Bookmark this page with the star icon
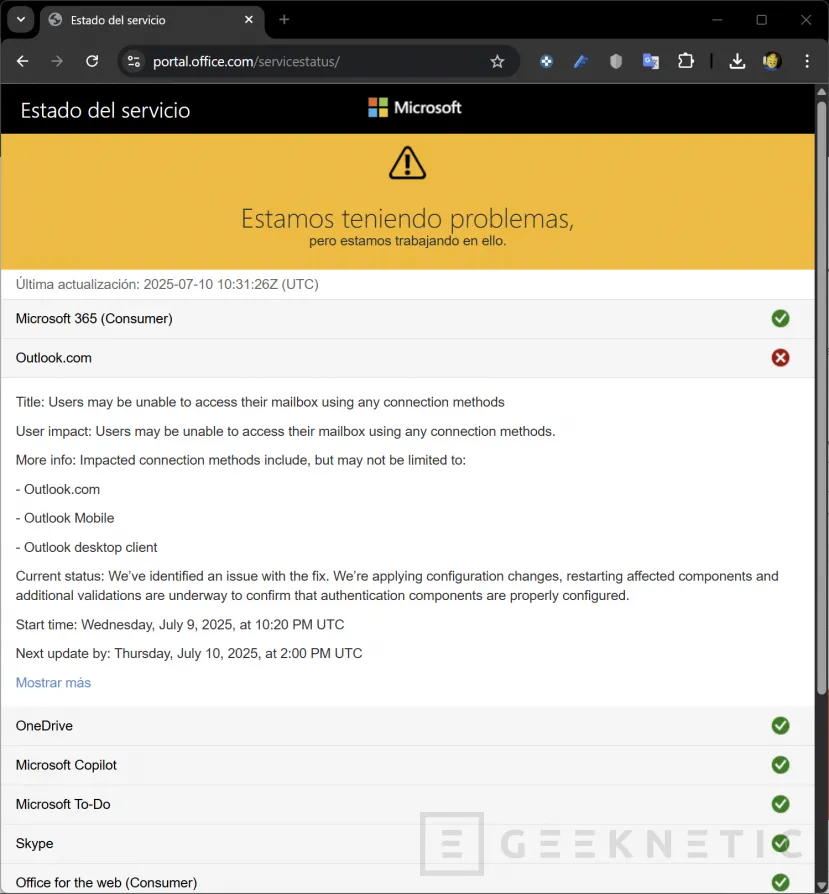The width and height of the screenshot is (829, 894). [x=497, y=62]
